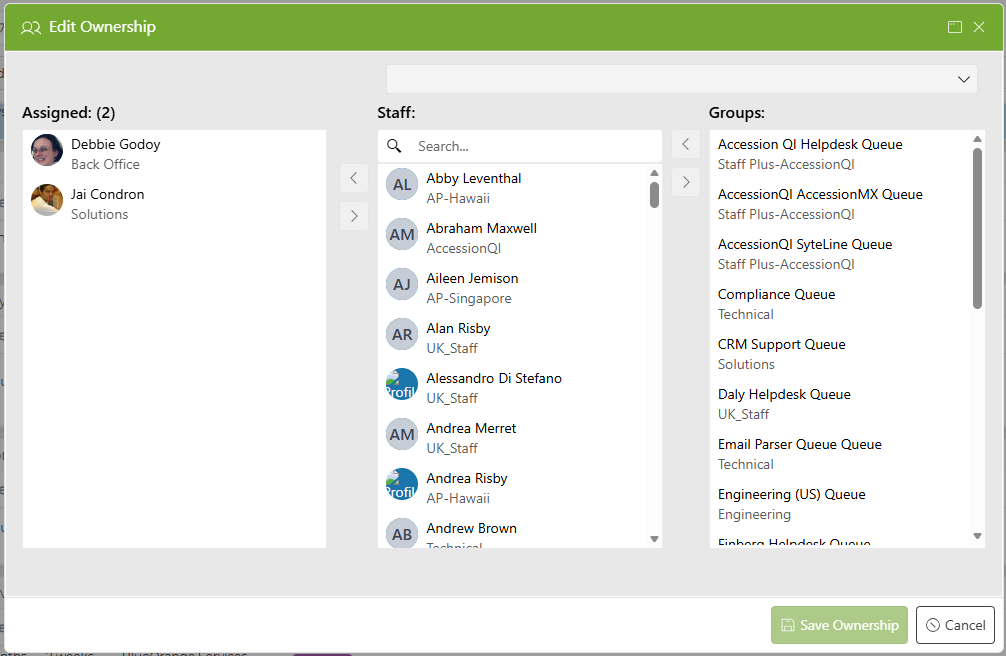Viewport: 1006px width, 656px height.
Task: Move group to Assigned with left arrow
Action: 686,144
